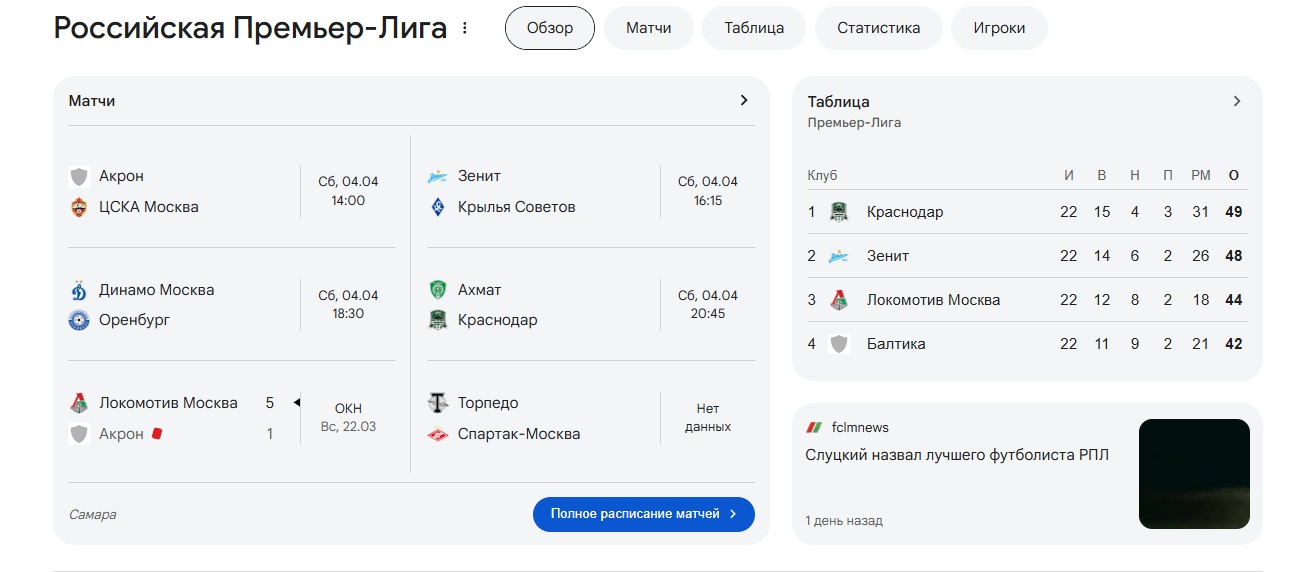Click the Краснодар logo in matches list
This screenshot has height=572, width=1300.
pos(438,320)
